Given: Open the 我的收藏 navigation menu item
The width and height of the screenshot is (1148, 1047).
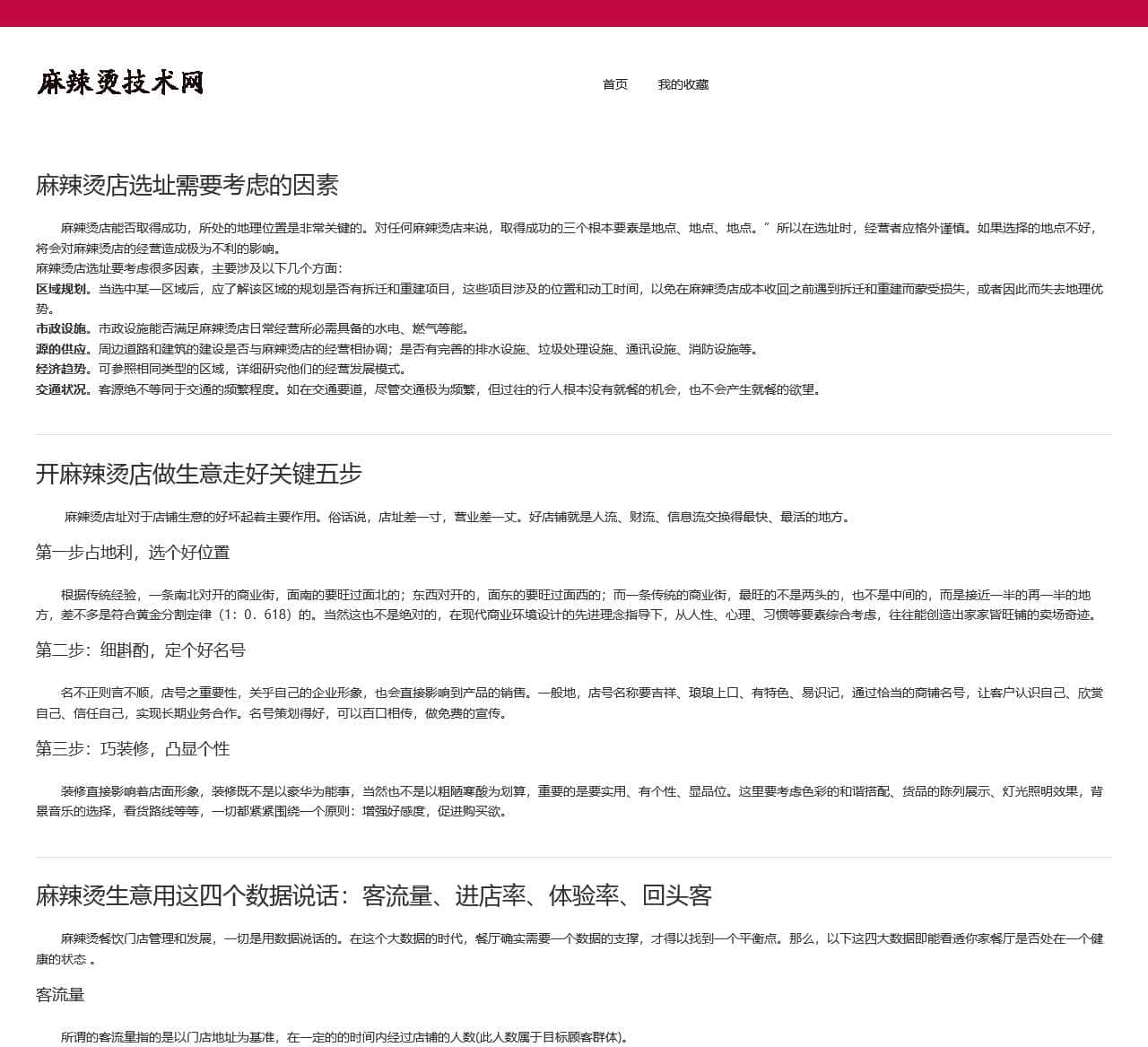Looking at the screenshot, I should [683, 84].
